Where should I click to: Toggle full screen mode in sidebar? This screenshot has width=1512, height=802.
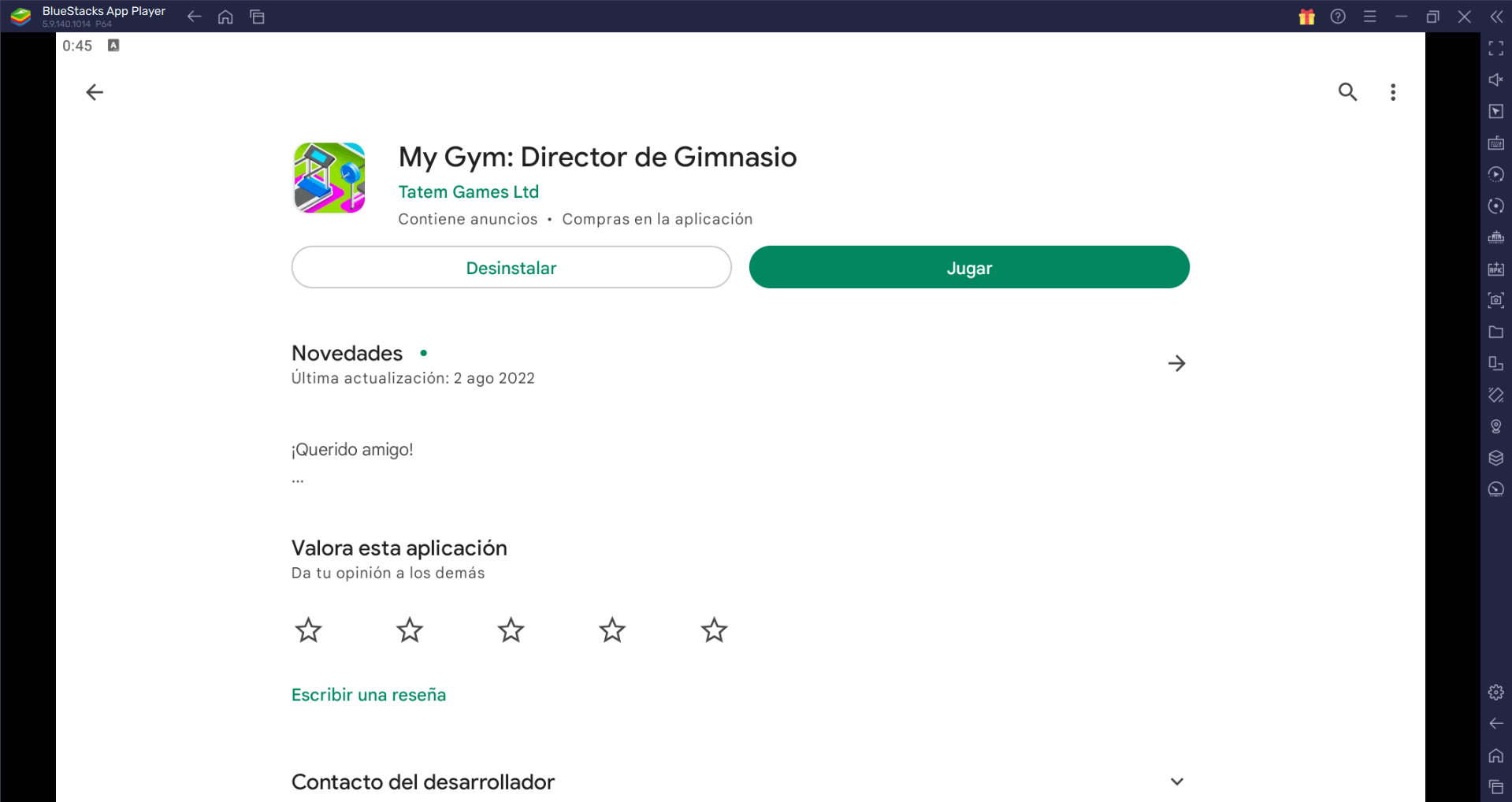point(1496,49)
